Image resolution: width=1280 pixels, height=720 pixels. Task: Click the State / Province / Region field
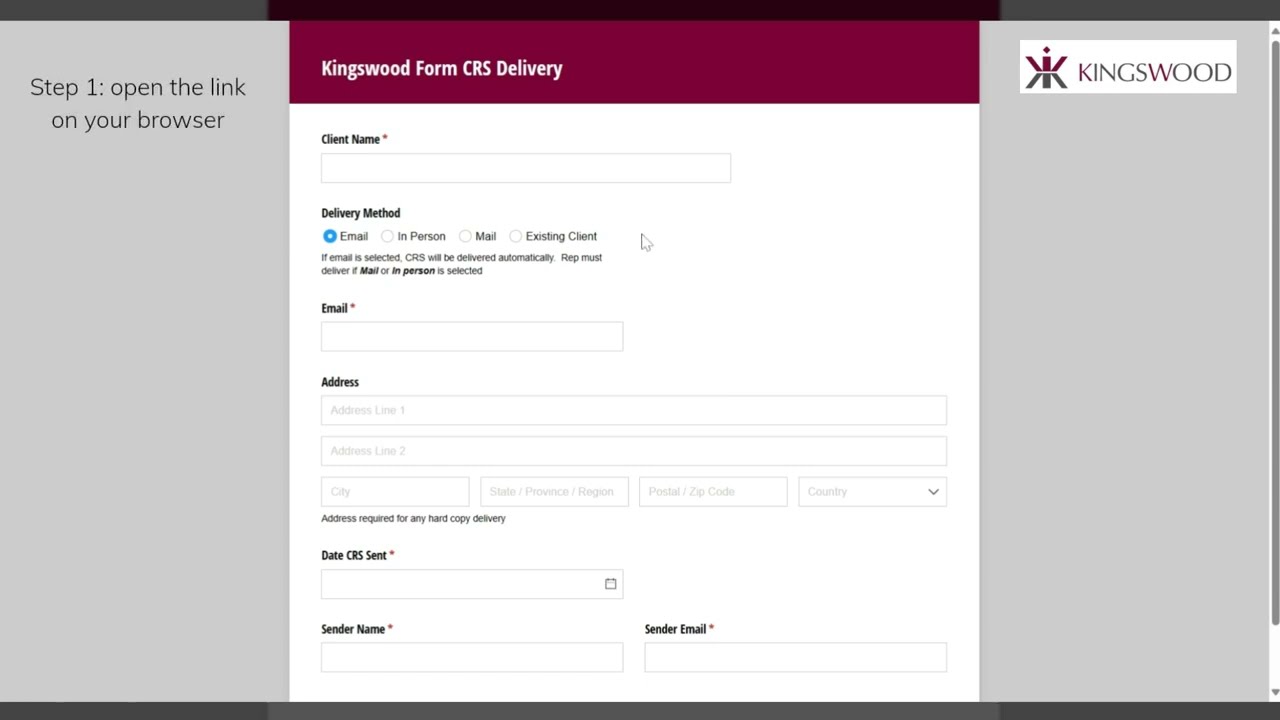point(554,491)
